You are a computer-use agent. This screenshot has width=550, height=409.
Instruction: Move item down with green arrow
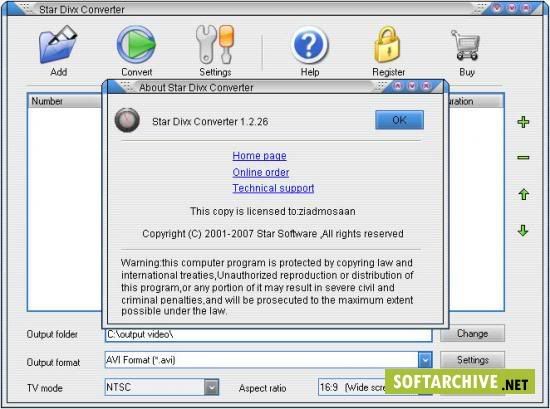point(523,230)
